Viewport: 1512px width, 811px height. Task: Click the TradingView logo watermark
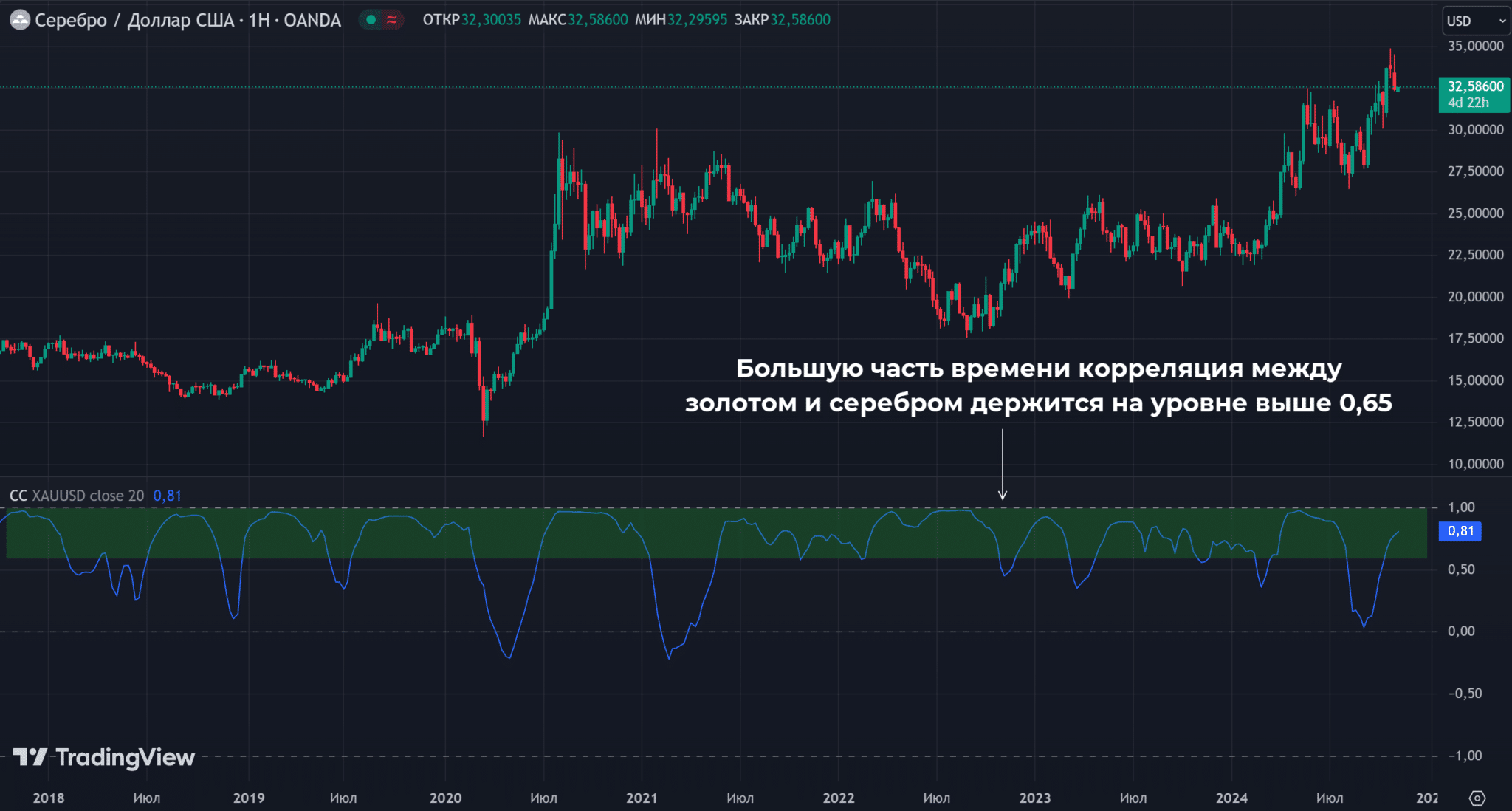point(104,757)
